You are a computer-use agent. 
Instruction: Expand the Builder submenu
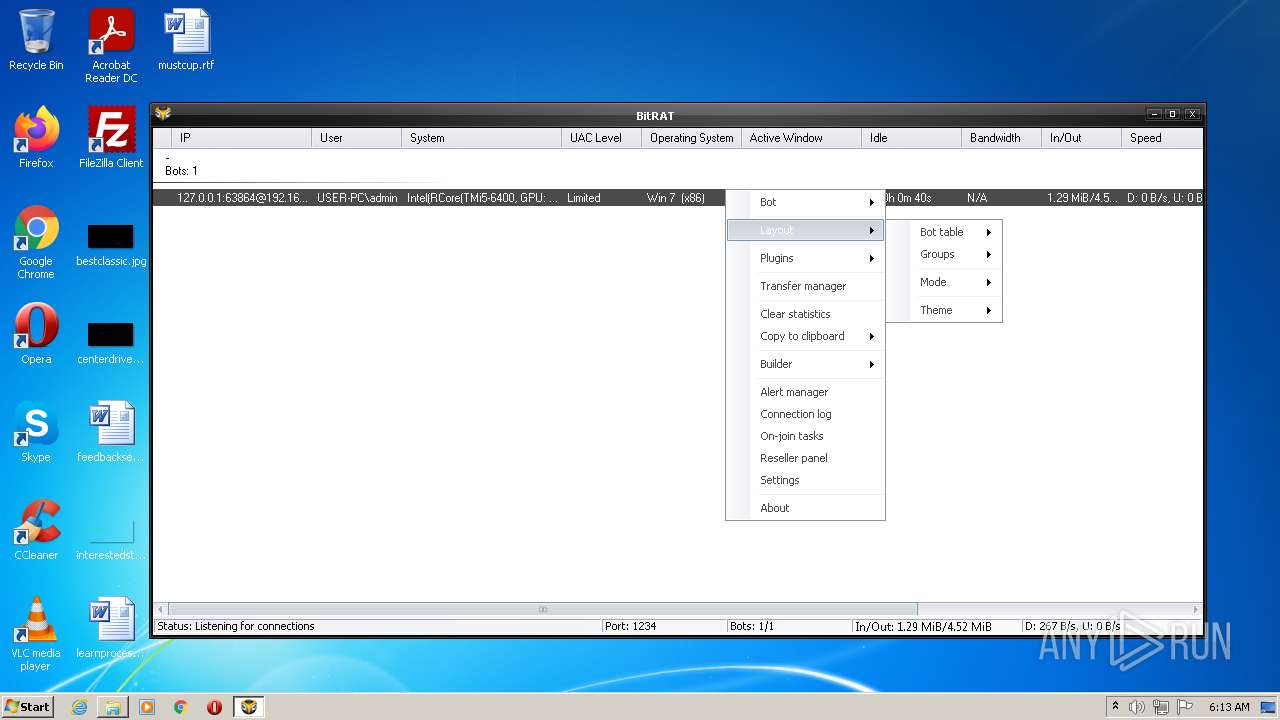pos(806,364)
